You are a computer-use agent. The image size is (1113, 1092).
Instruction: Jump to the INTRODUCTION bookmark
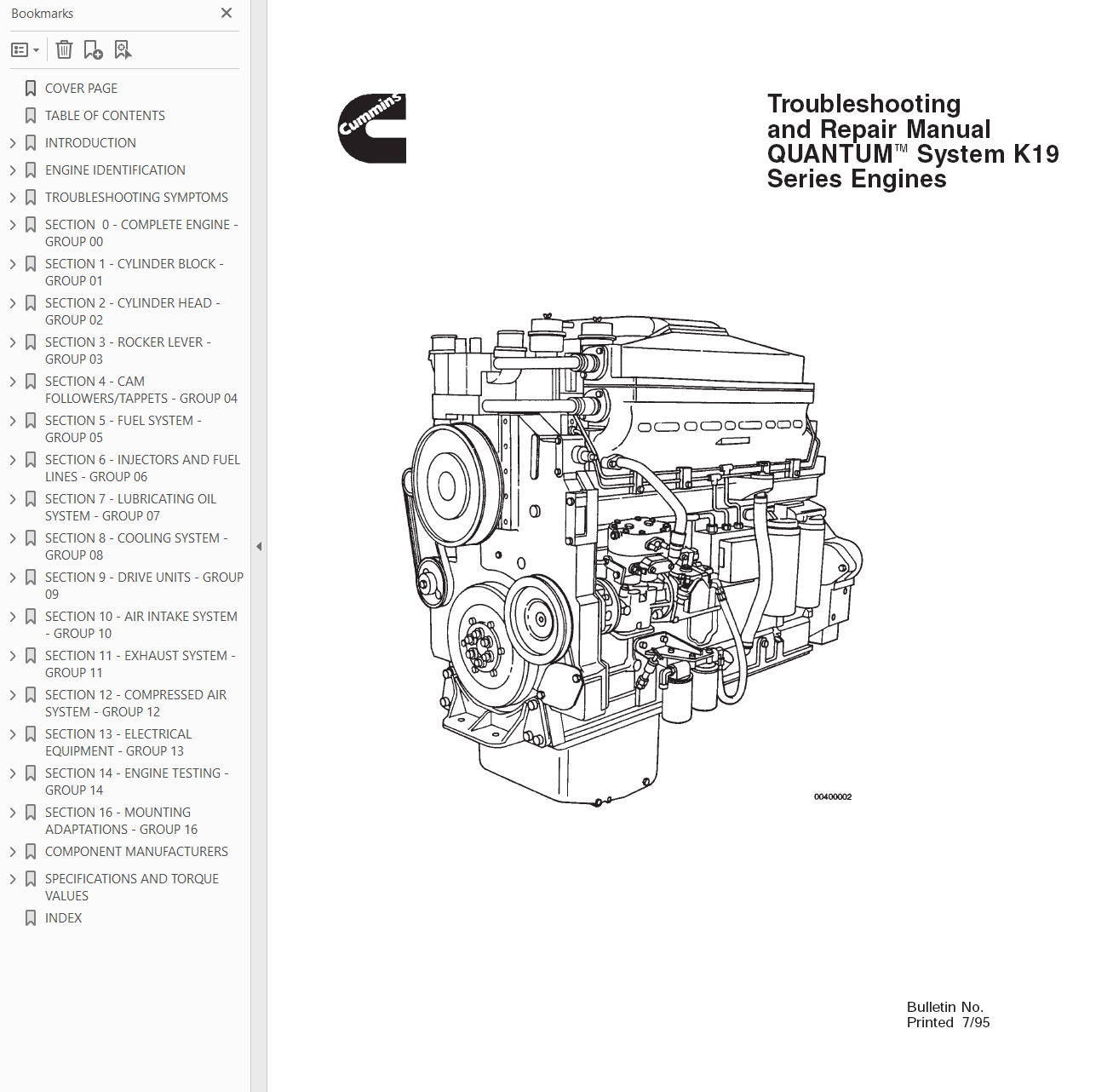point(90,143)
